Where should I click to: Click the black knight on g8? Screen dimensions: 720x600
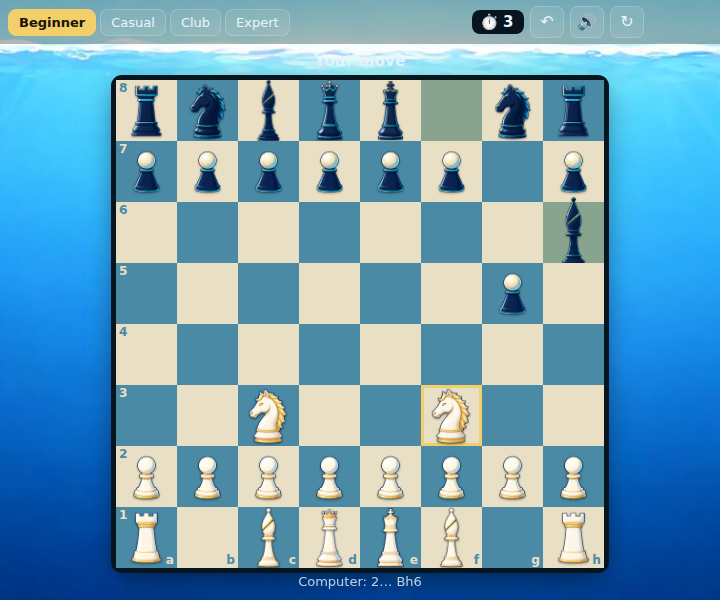tap(512, 110)
